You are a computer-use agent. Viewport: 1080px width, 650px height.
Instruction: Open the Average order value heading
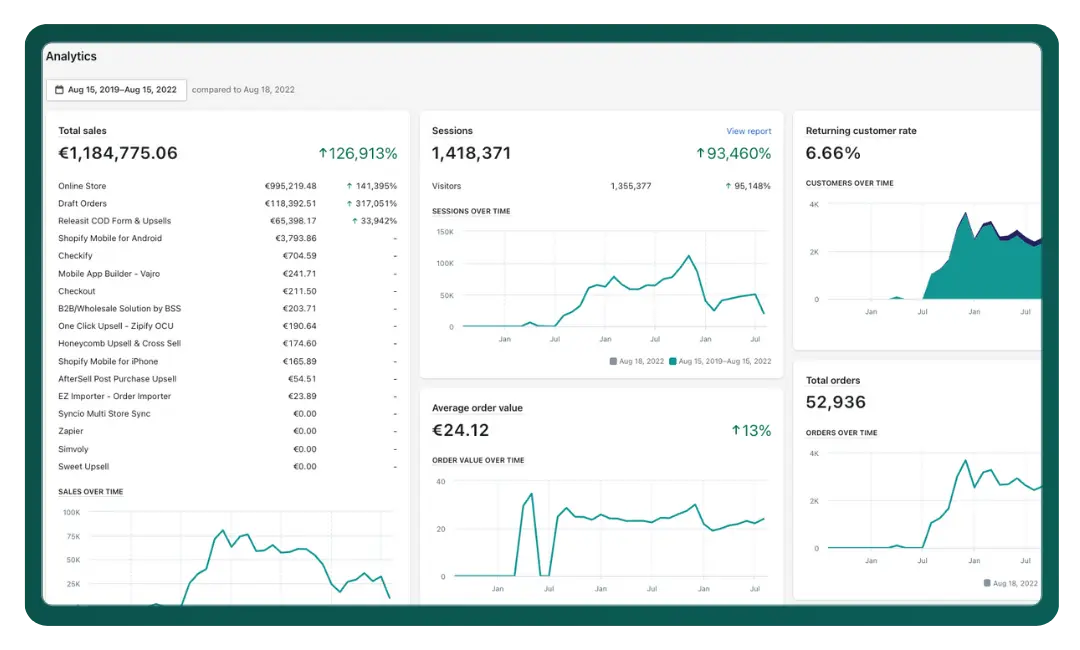477,408
